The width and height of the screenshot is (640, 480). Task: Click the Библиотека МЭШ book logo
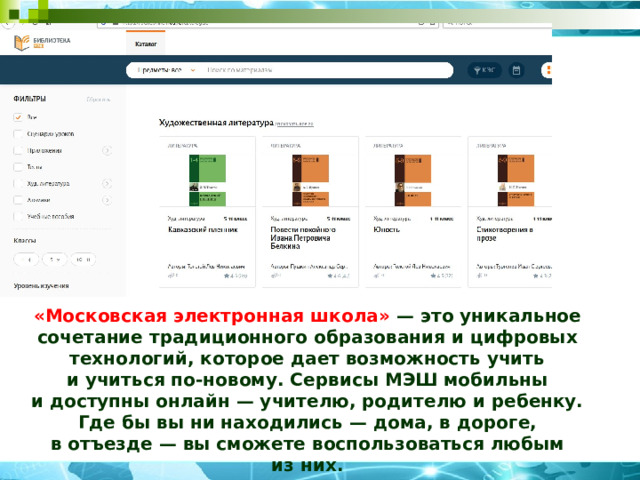(22, 42)
